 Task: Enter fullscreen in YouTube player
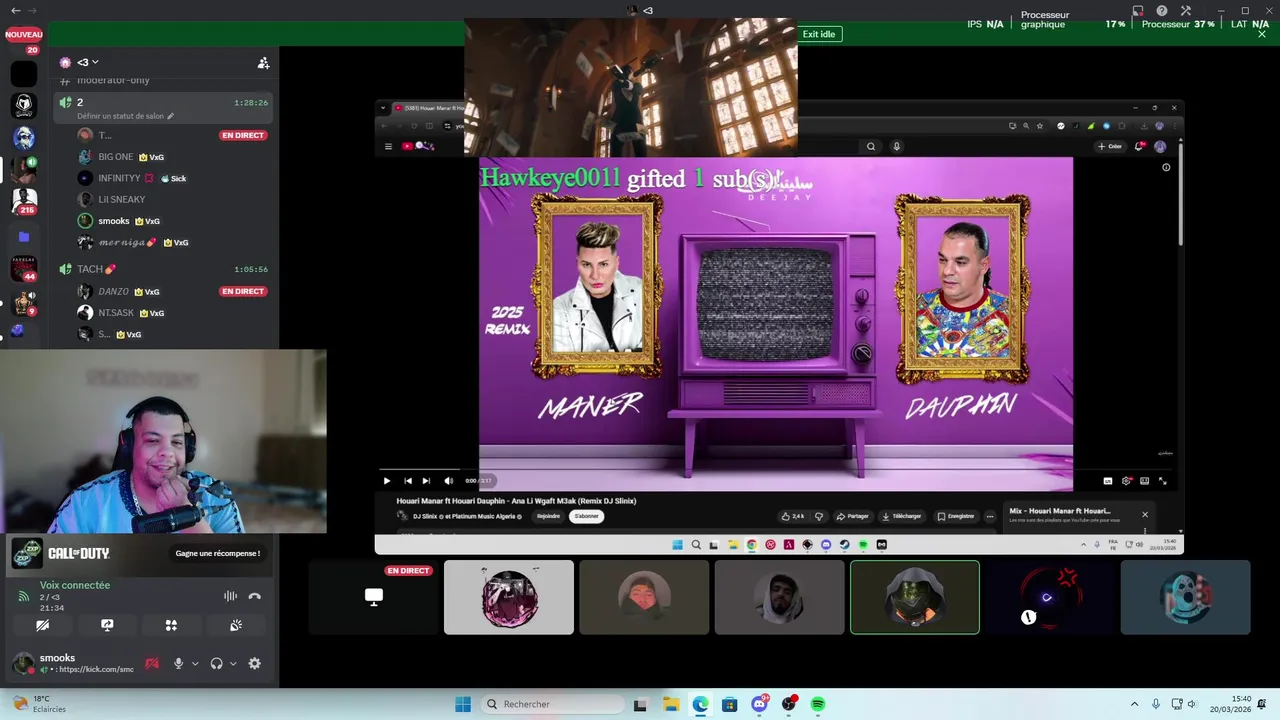(x=1162, y=481)
